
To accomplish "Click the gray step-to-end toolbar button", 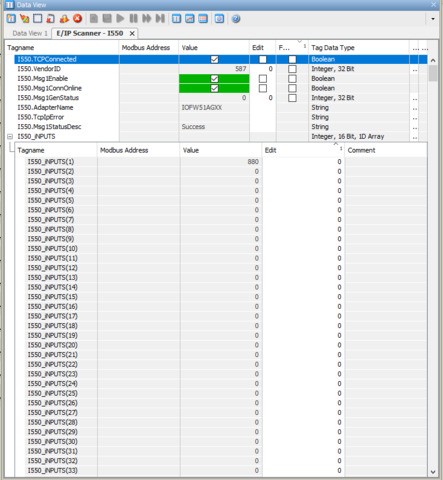I will [x=160, y=19].
